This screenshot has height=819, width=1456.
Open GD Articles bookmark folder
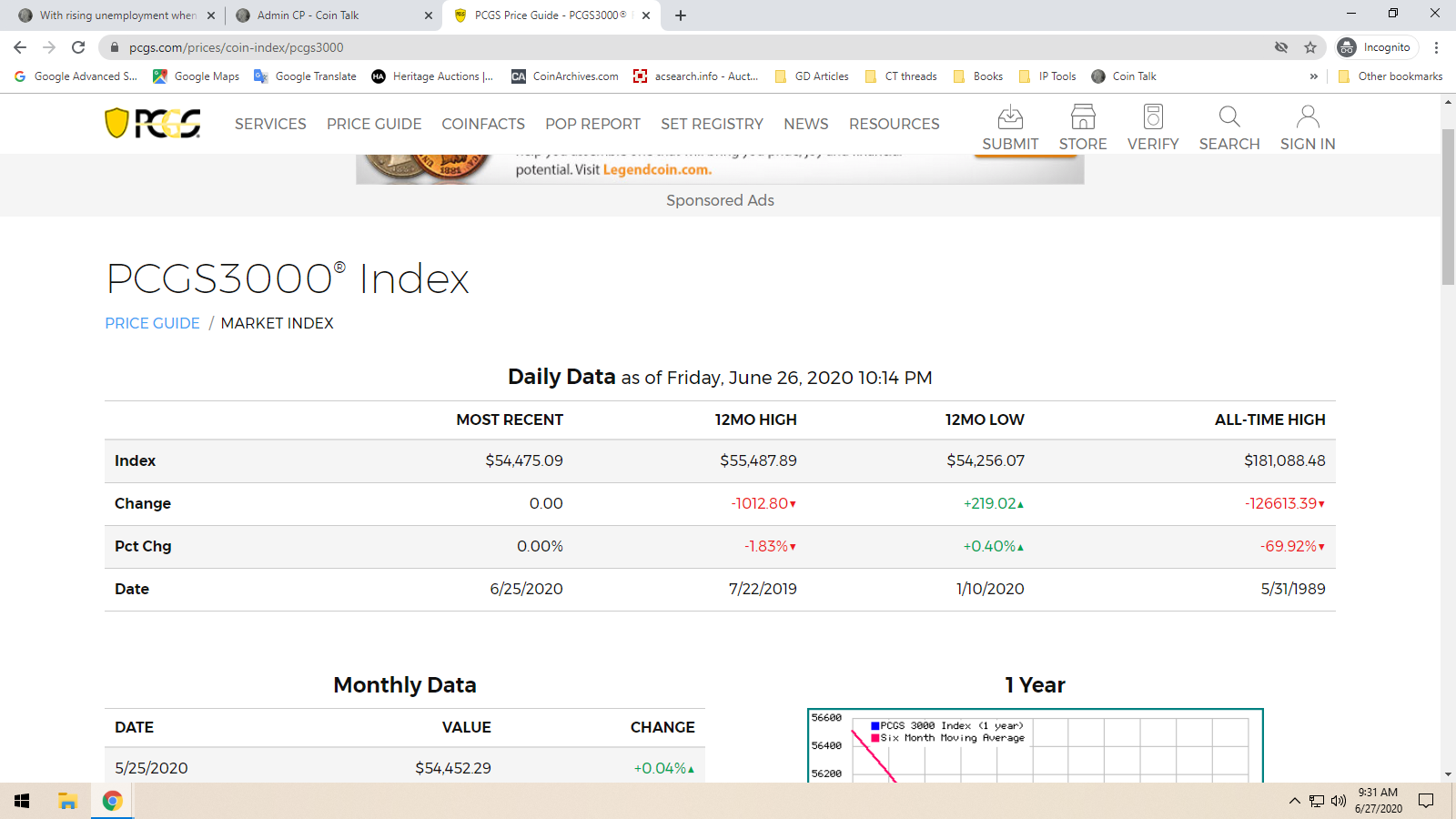[812, 76]
